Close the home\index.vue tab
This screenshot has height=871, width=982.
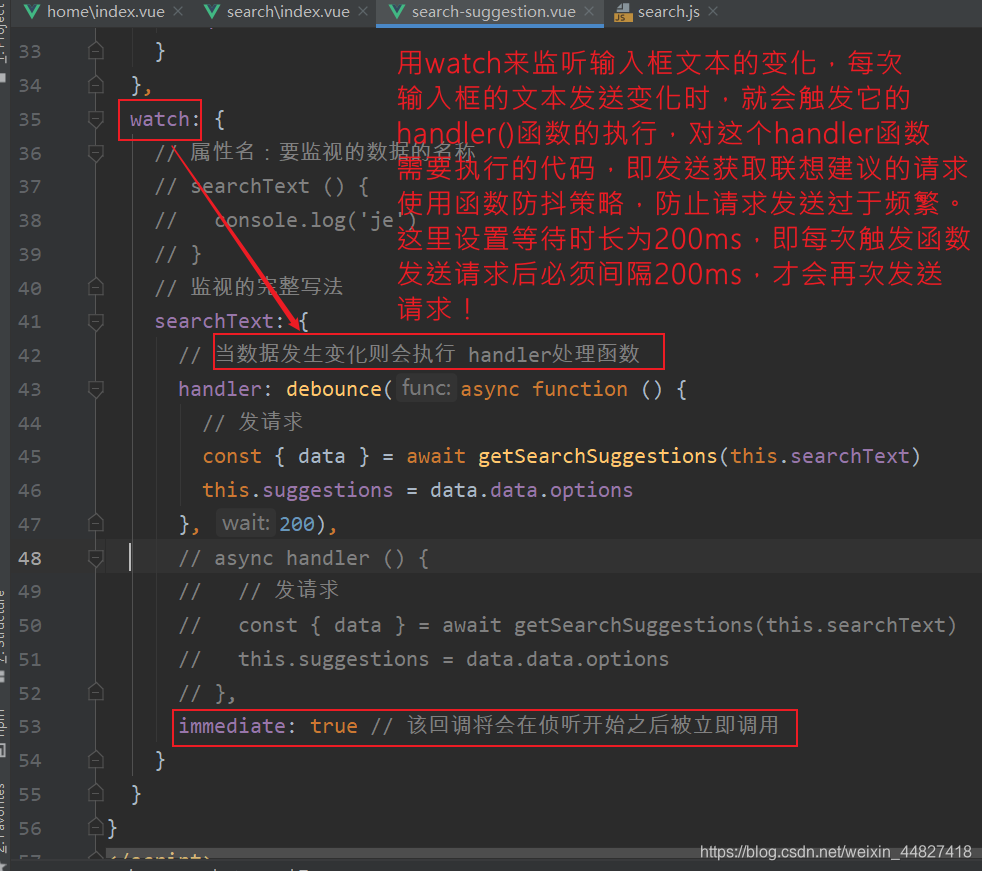pyautogui.click(x=178, y=12)
